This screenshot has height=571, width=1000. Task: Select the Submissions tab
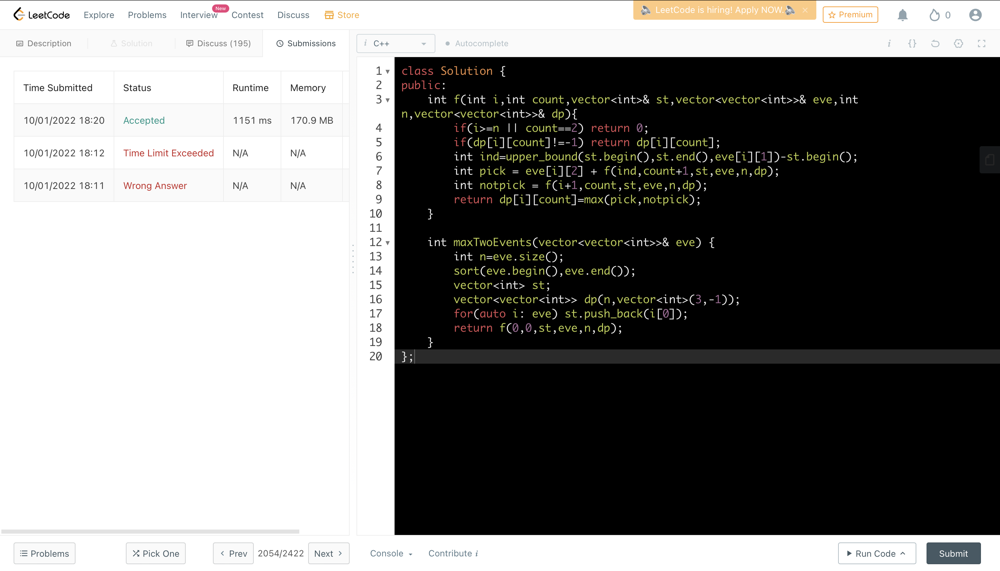click(x=305, y=43)
